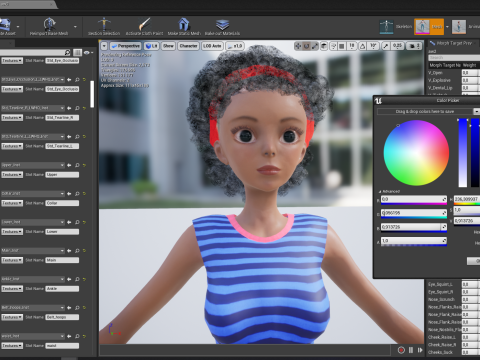Select the rotate gizmo in viewport toolbar
480x360 pixels.
coord(306,46)
